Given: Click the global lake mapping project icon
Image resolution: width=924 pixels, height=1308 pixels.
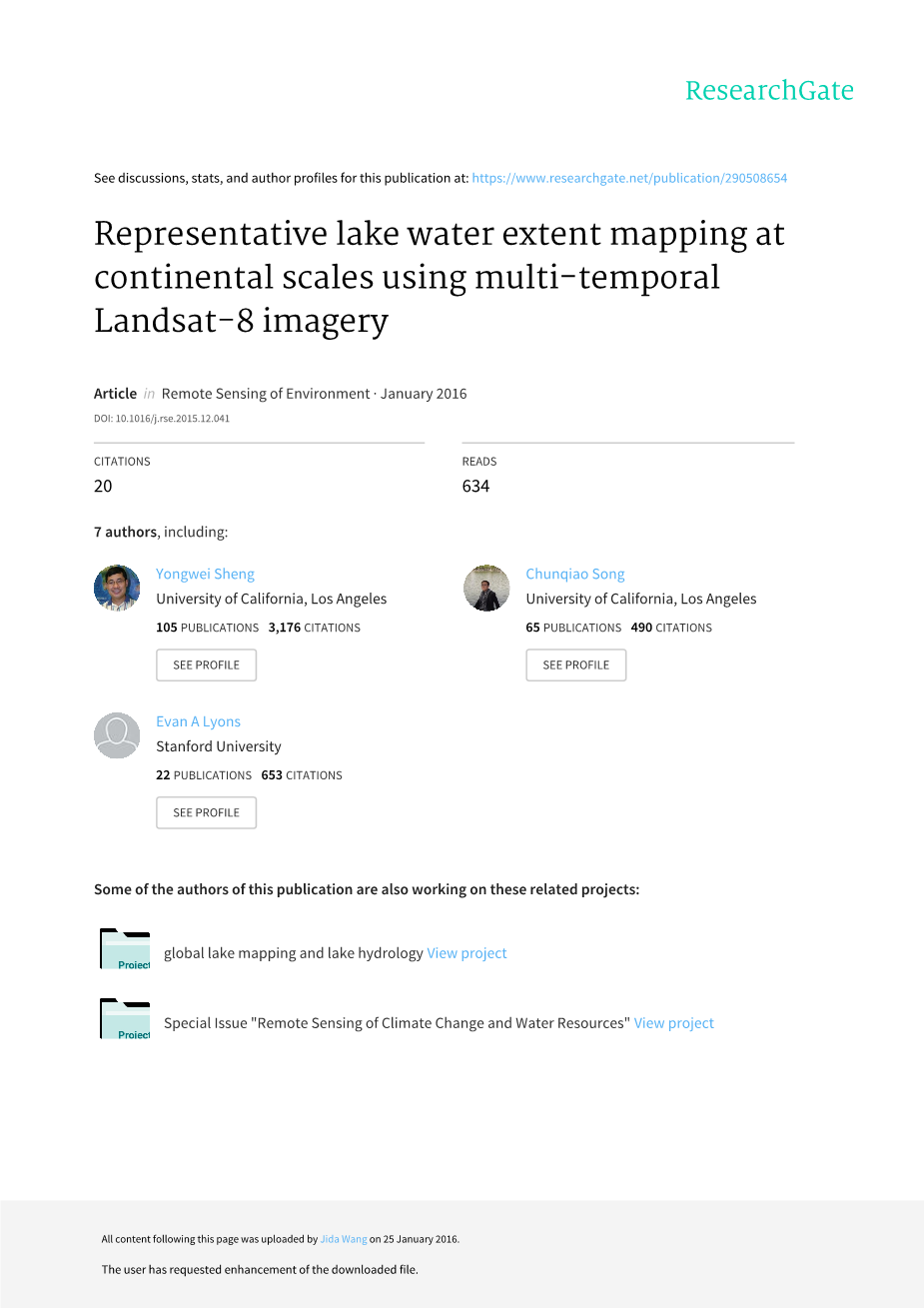Looking at the screenshot, I should 125,949.
